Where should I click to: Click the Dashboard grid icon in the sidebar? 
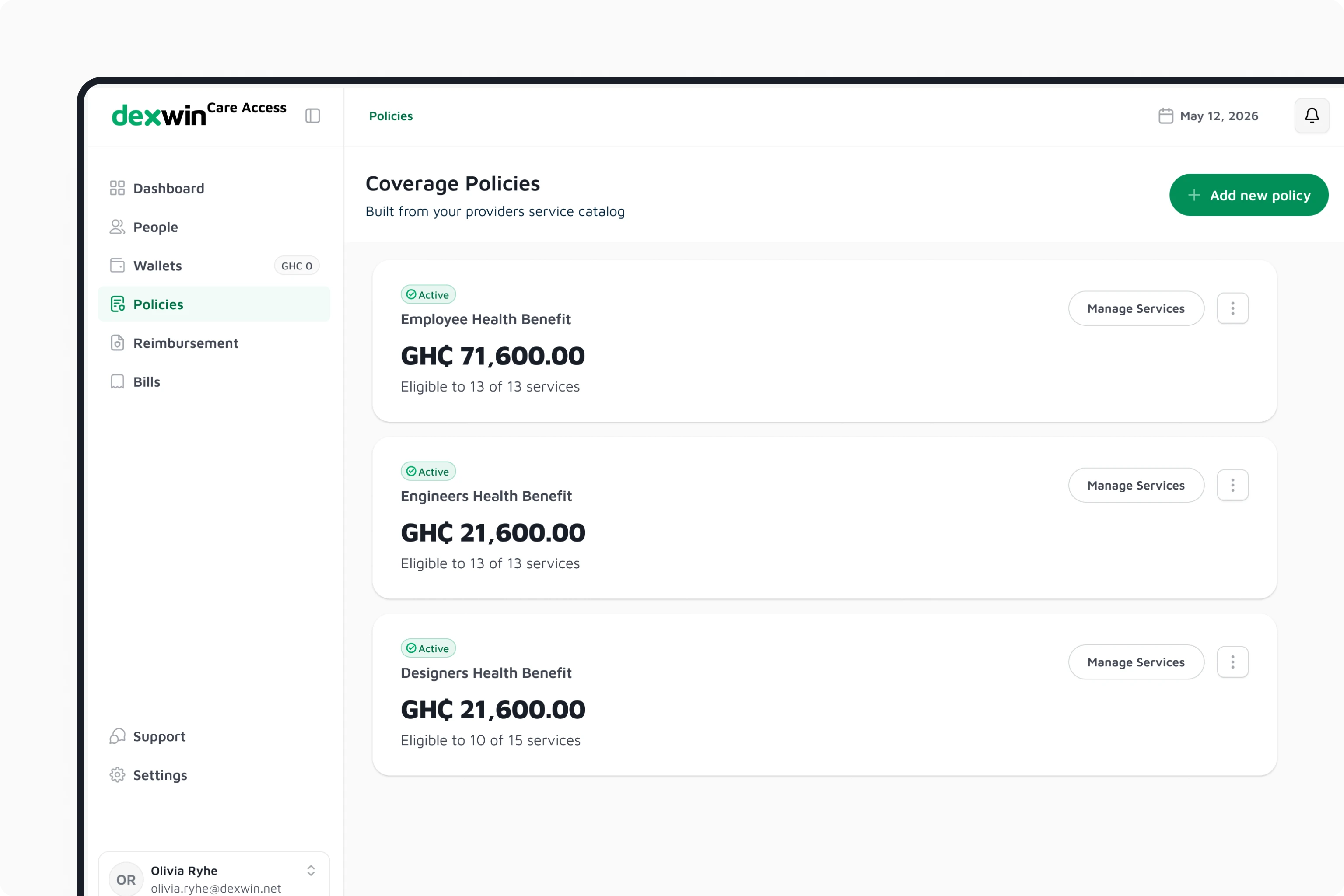pyautogui.click(x=117, y=188)
